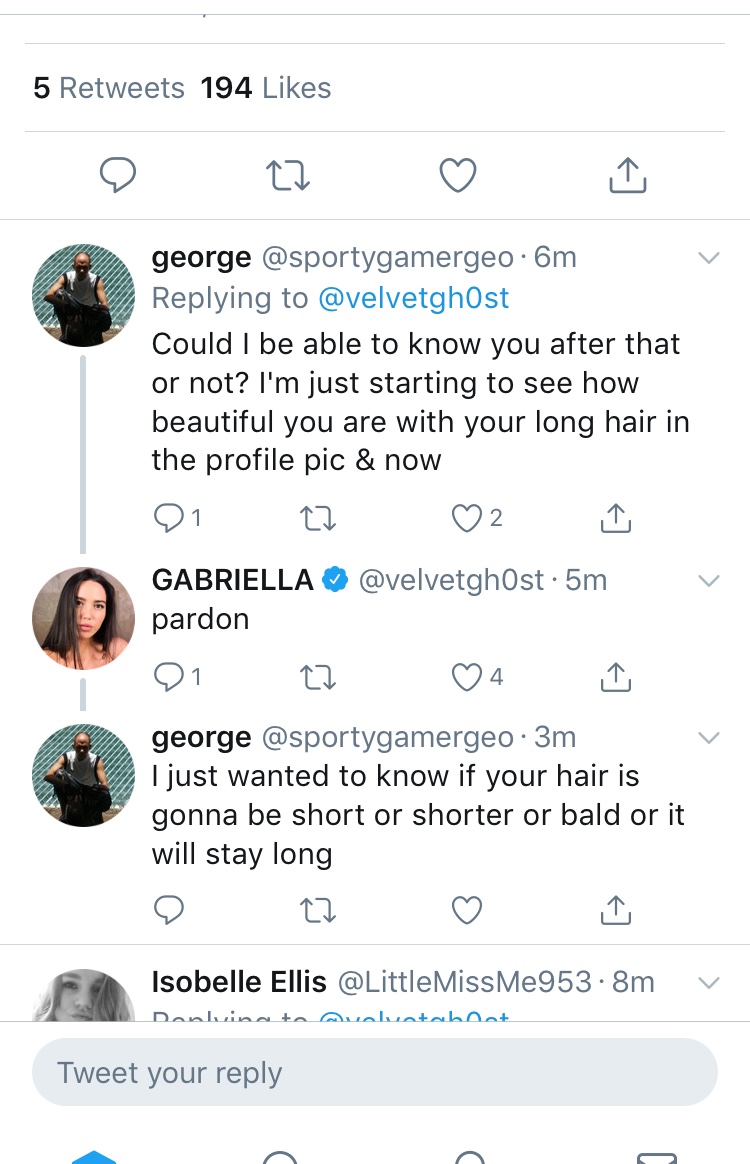Like GABRIELLA's "pardon" tweet
Screen dimensions: 750x1164
click(467, 677)
